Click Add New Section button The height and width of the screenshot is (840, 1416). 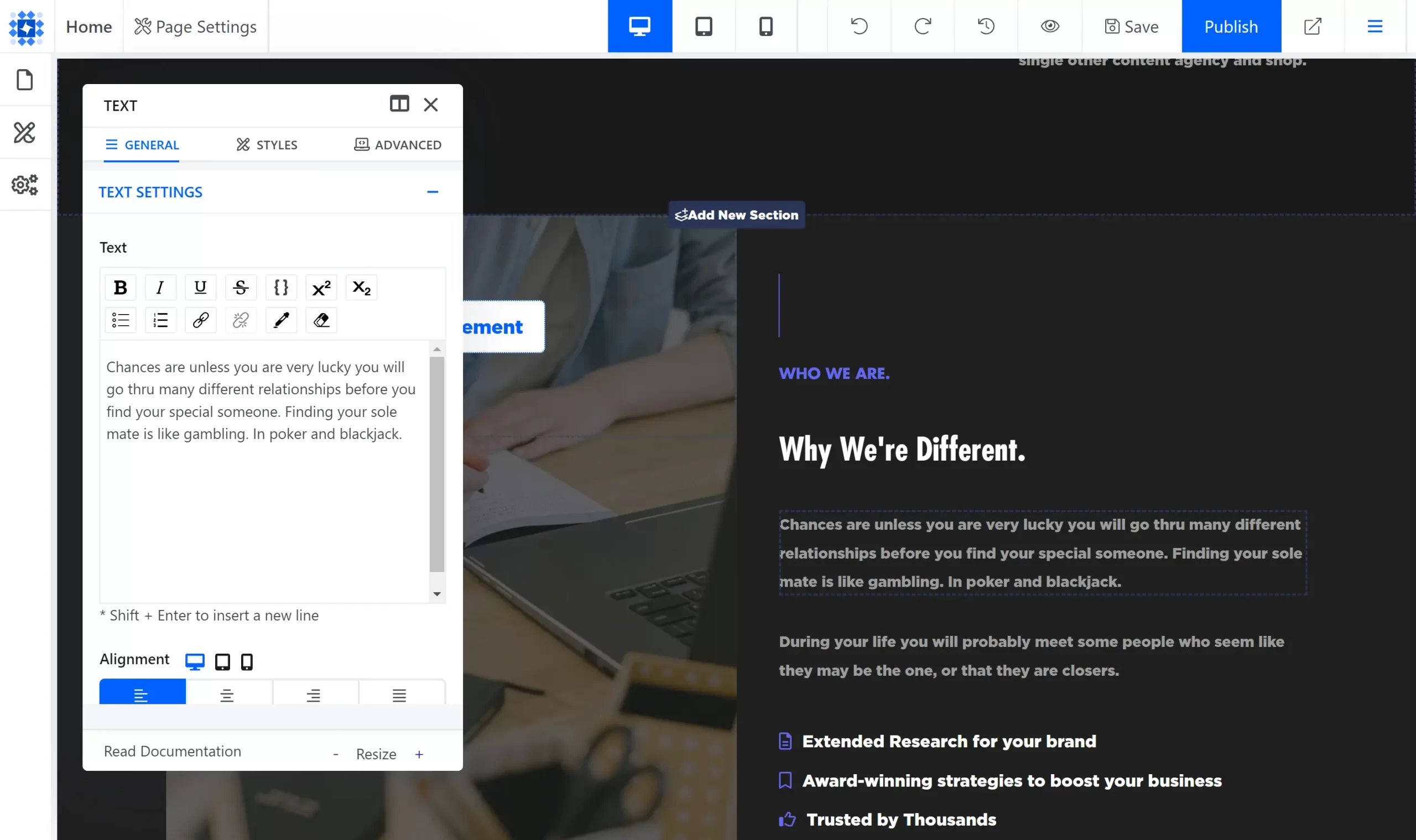(x=737, y=215)
